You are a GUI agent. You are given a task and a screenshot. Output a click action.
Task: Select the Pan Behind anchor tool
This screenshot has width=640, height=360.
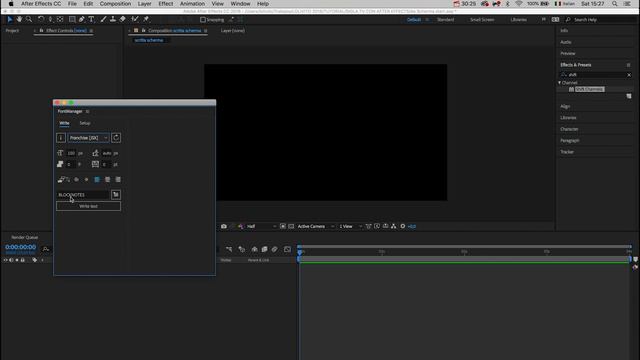click(x=60, y=19)
